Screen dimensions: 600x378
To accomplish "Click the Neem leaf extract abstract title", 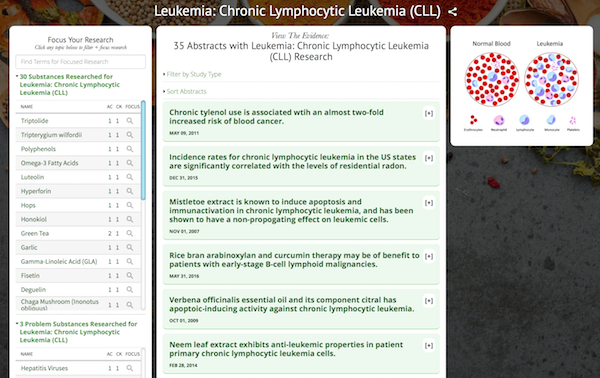I will point(286,349).
